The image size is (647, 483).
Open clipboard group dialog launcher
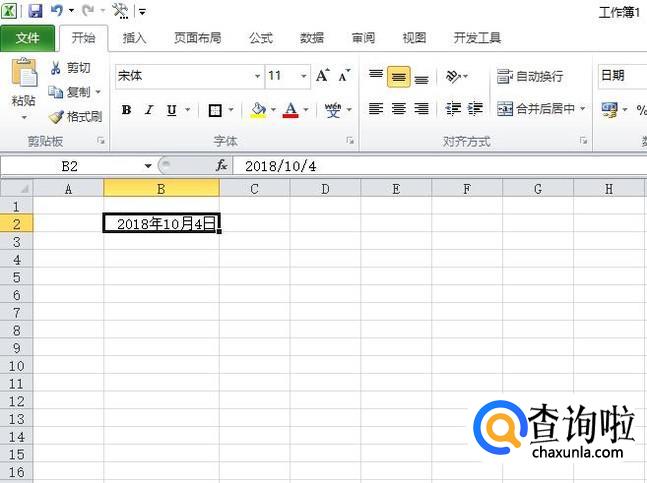[101, 141]
